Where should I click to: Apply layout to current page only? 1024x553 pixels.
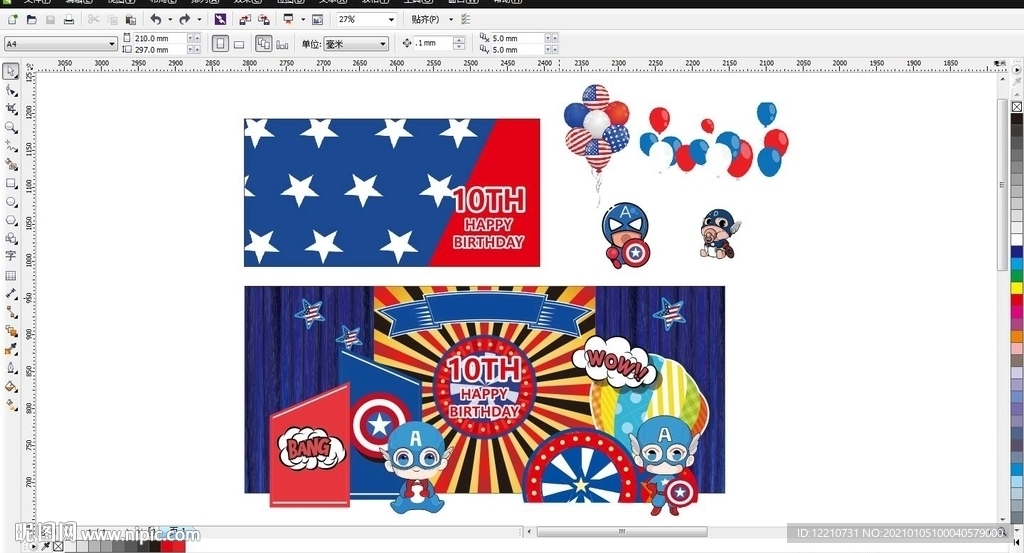(x=282, y=44)
